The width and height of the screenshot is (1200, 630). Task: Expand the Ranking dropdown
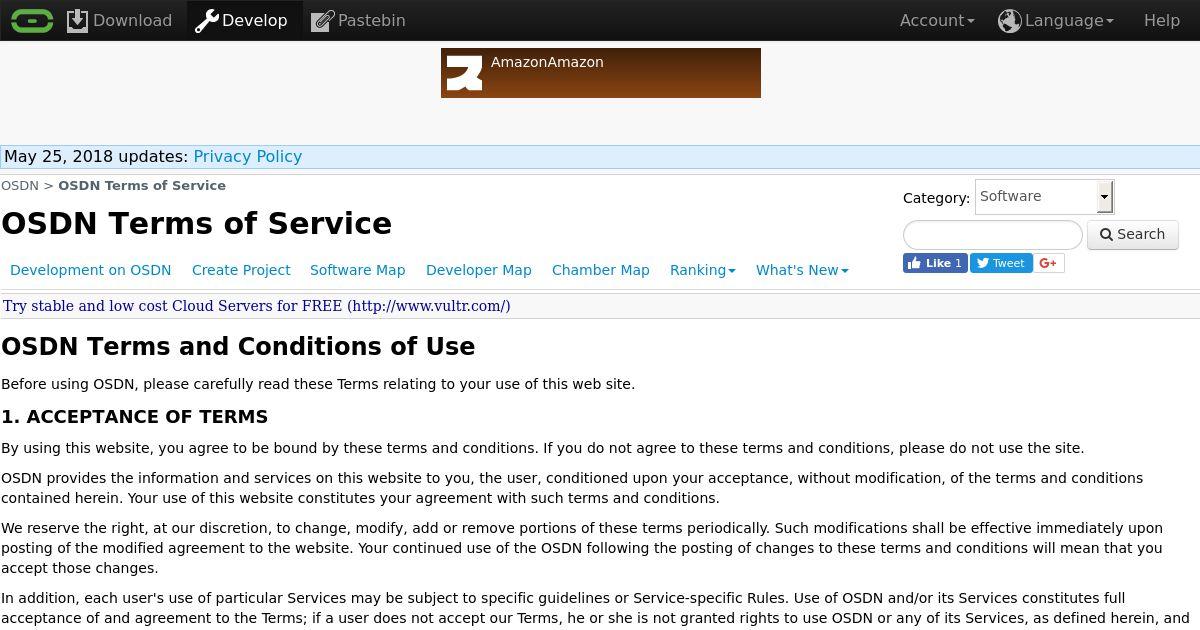pos(703,270)
